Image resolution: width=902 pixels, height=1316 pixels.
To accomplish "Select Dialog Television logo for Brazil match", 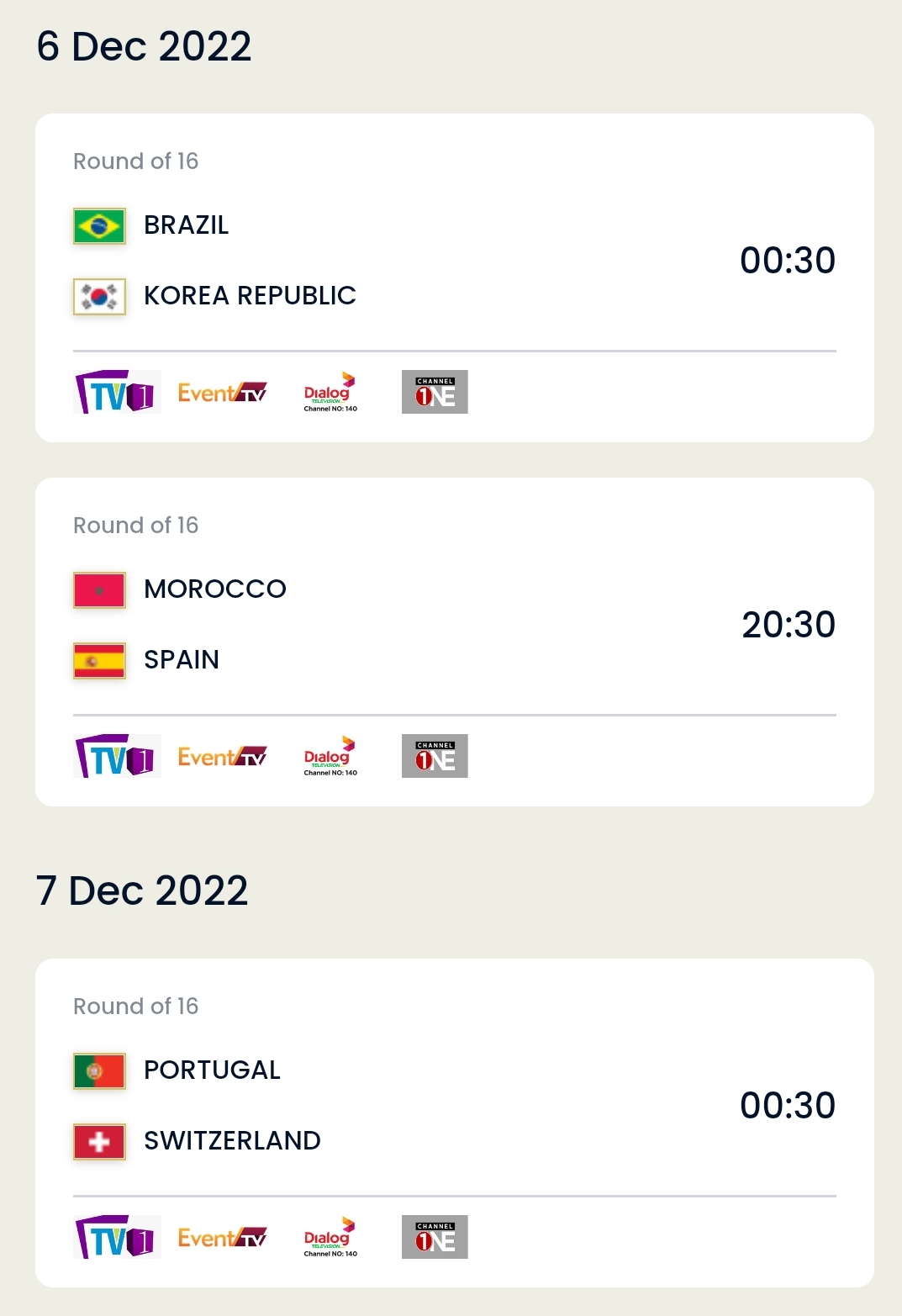I will point(330,392).
